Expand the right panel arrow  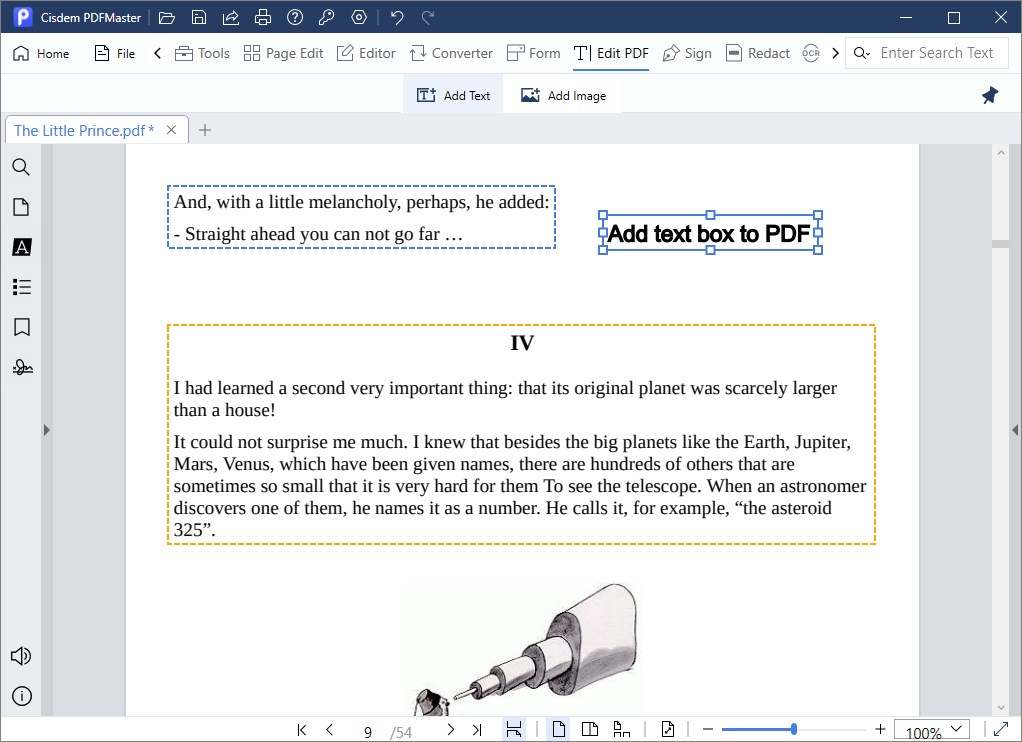coord(1015,430)
